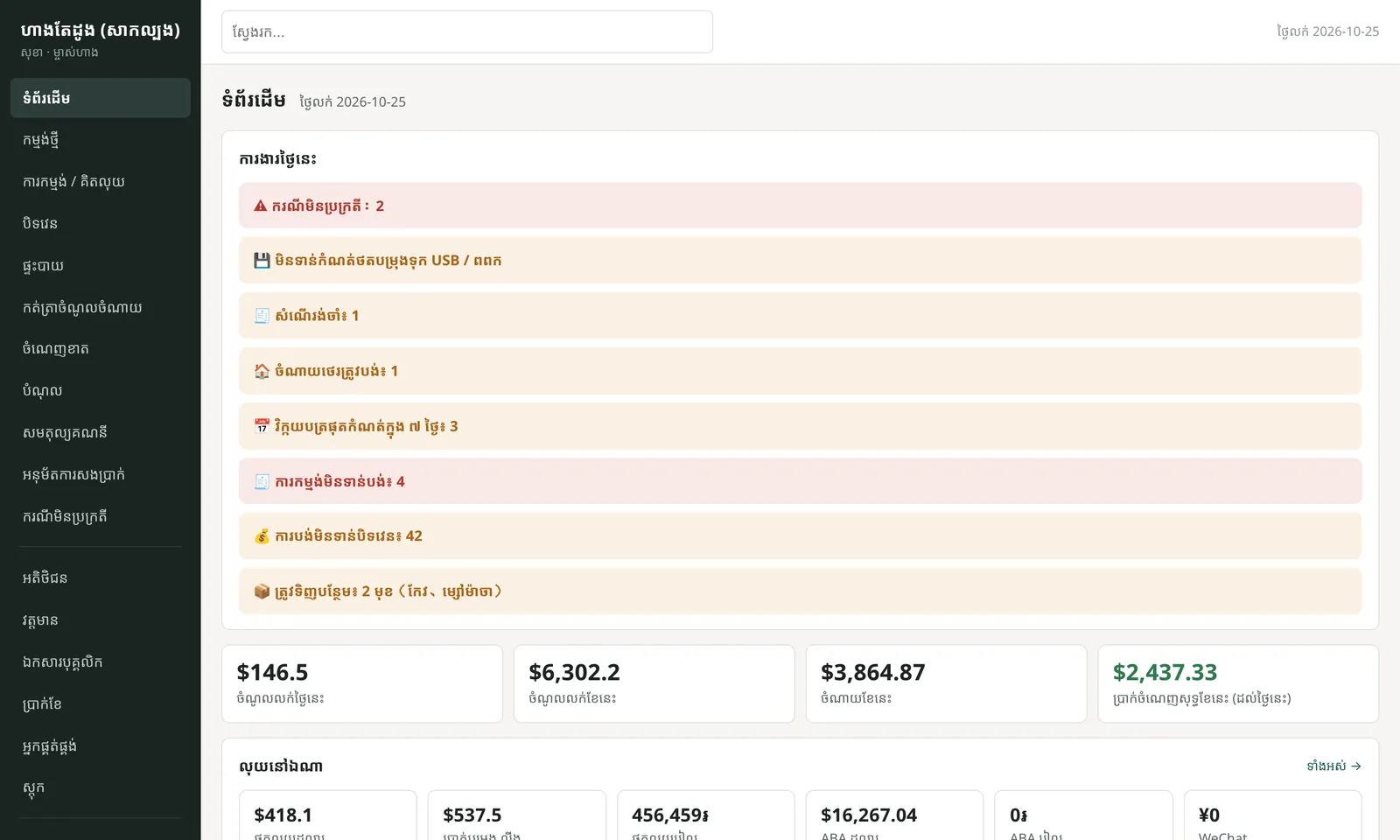Click the ស្វែងរក search field
1400x840 pixels.
tap(467, 31)
